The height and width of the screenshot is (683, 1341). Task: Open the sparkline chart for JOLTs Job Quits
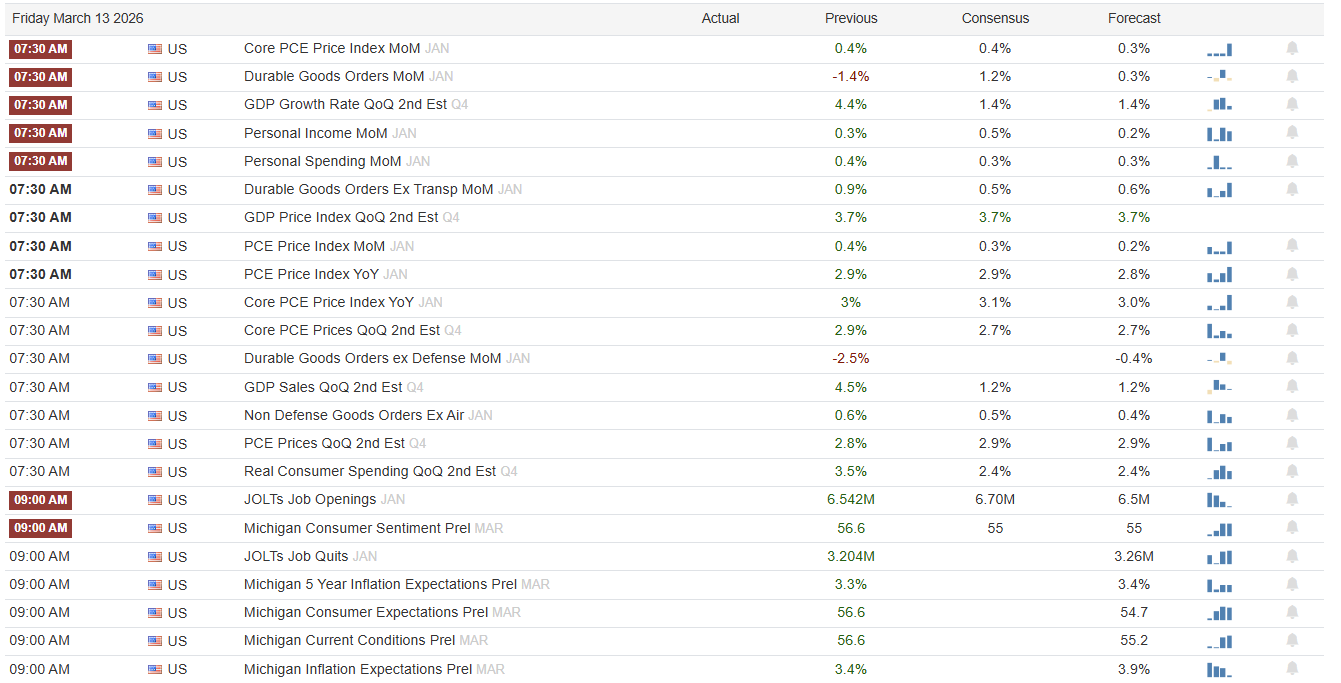click(x=1220, y=557)
